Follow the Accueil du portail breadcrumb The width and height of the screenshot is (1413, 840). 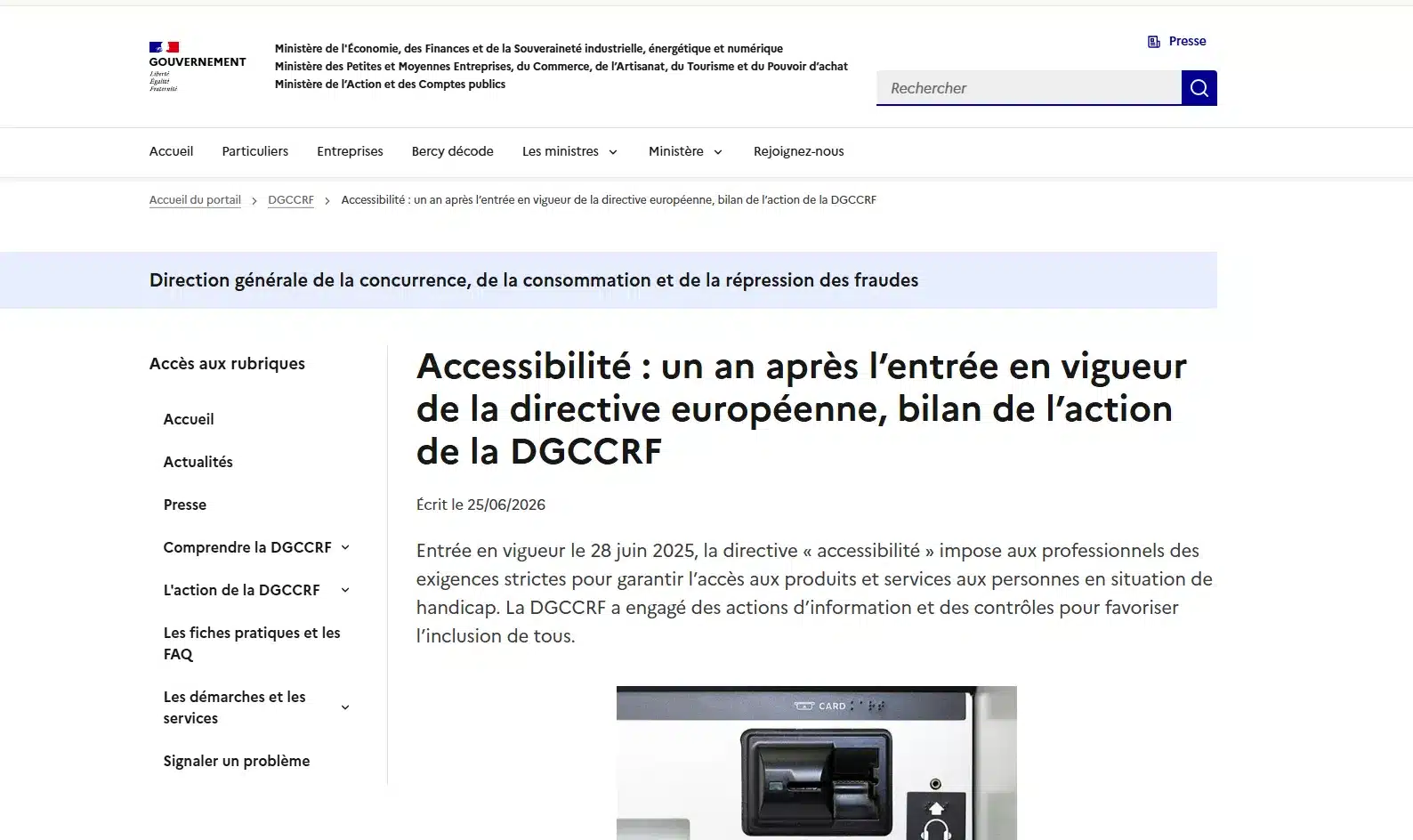tap(195, 200)
